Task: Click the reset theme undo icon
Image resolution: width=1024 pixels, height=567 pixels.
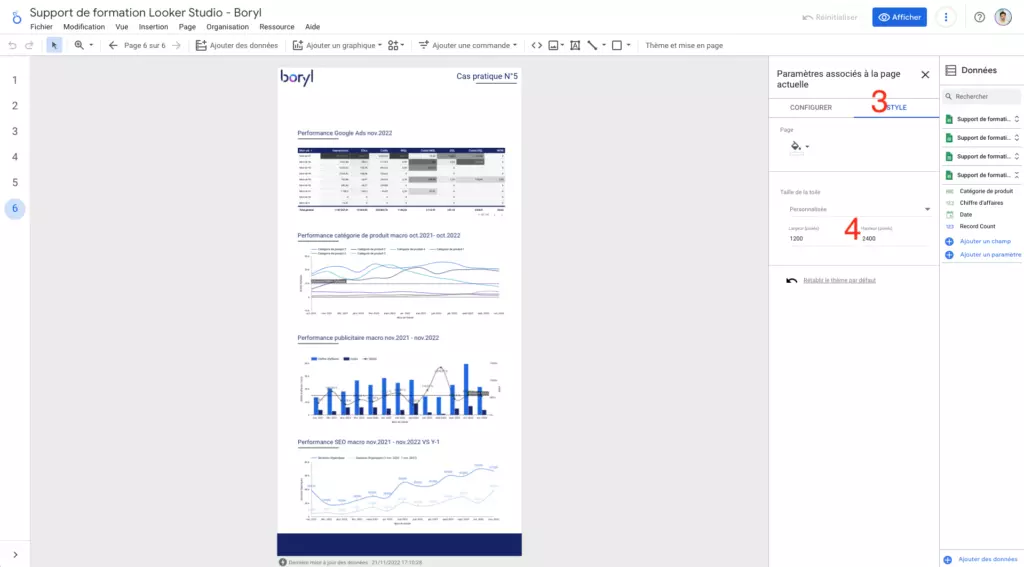Action: coord(792,280)
